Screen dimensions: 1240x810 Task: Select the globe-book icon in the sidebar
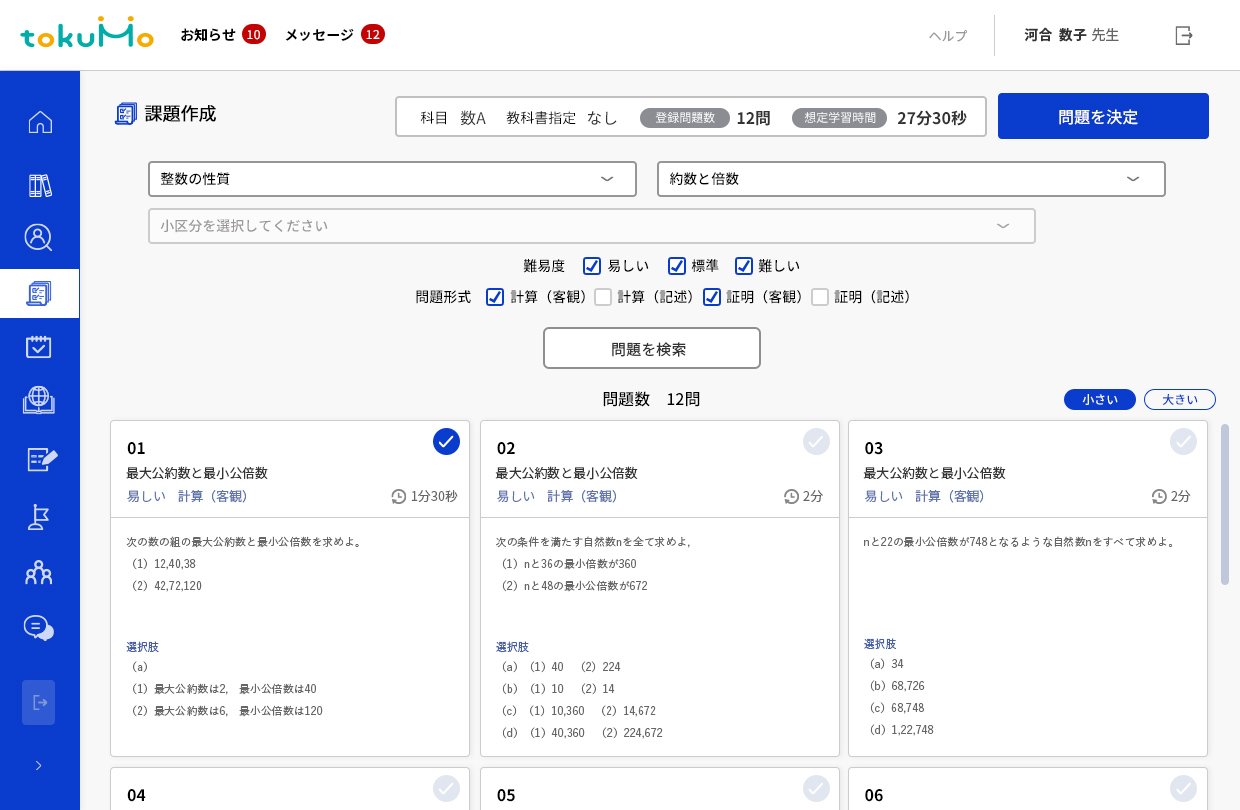pyautogui.click(x=39, y=400)
